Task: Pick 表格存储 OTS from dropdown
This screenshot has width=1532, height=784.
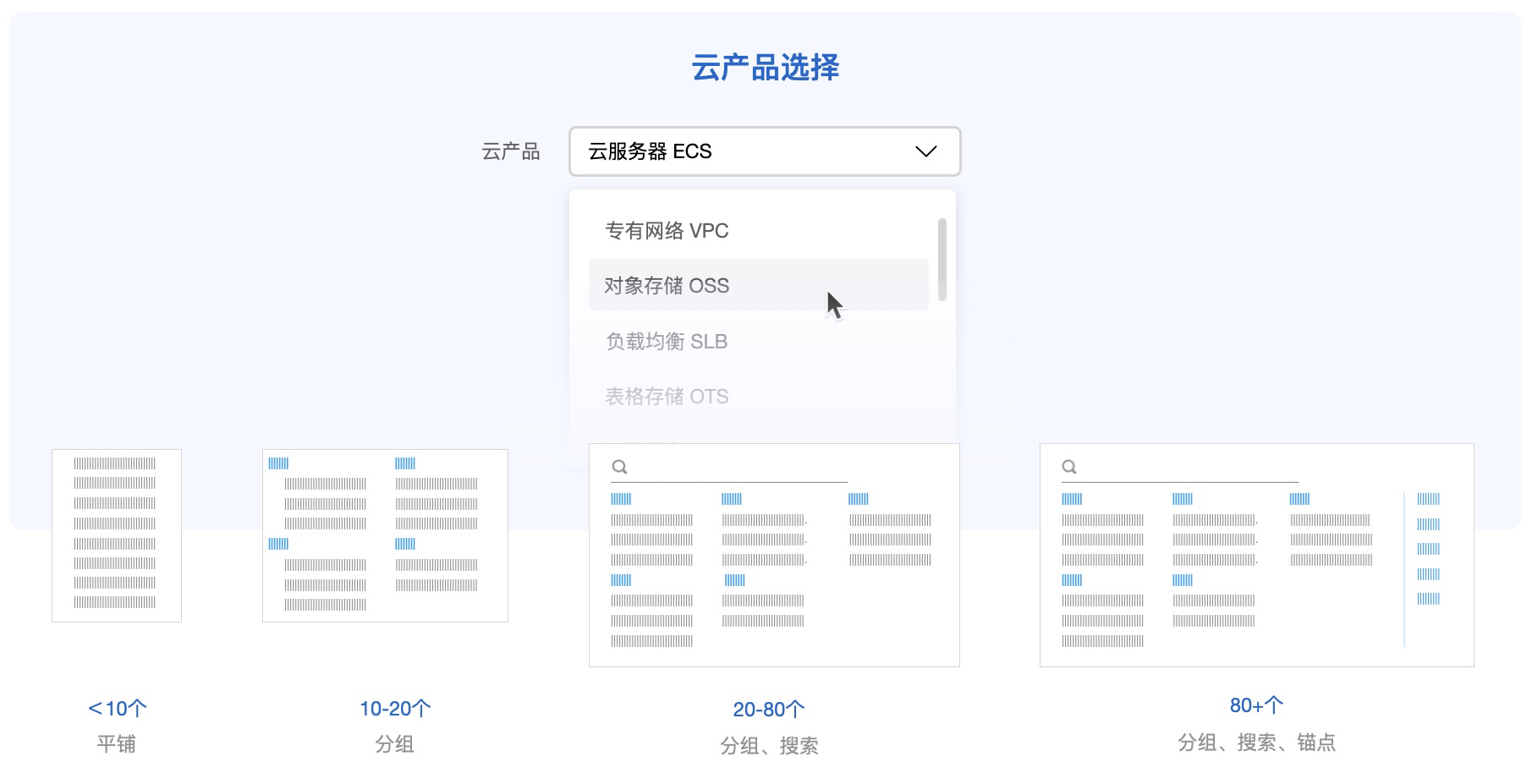Action: point(667,397)
